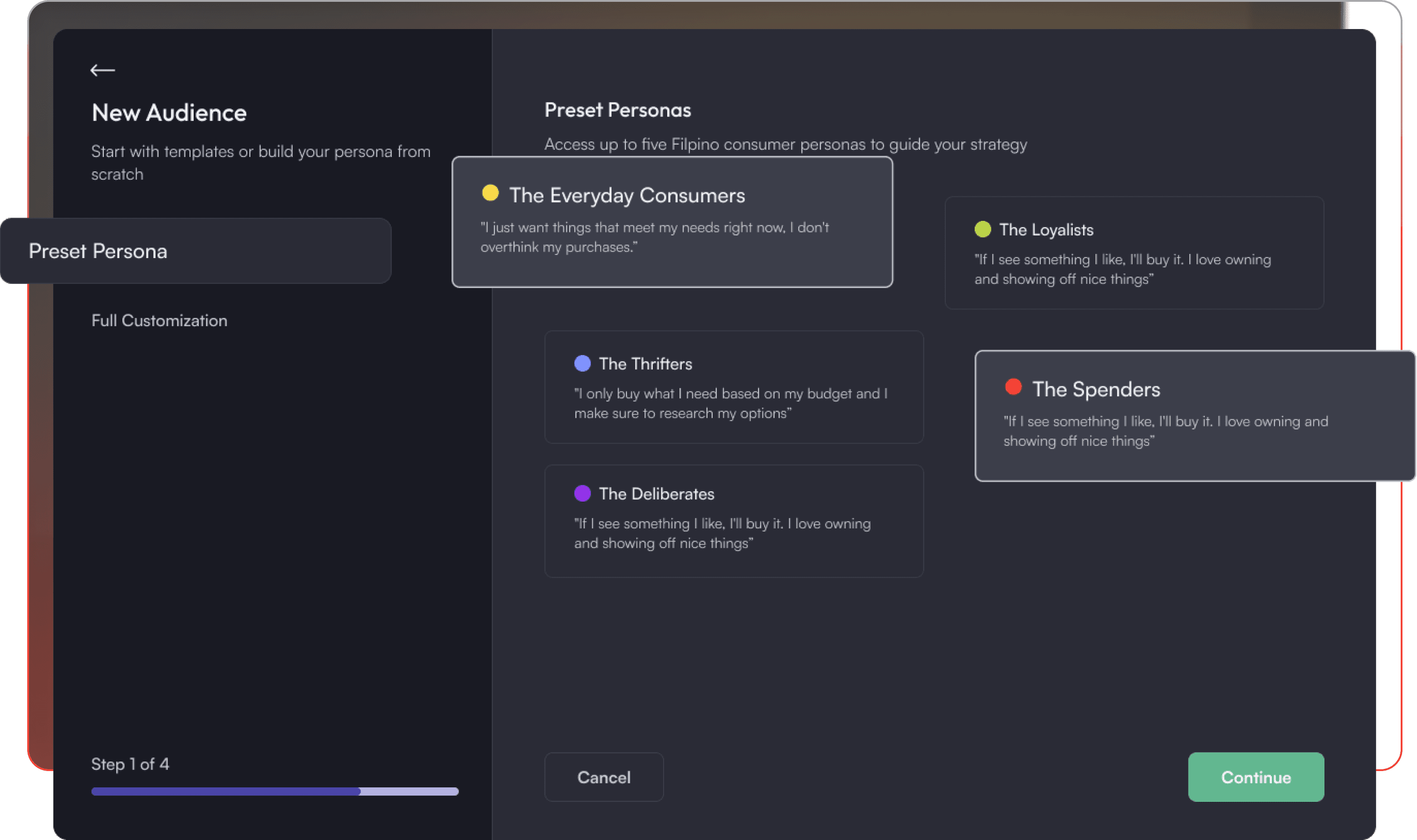Choose The Loyalists persona card
Viewport: 1417px width, 840px height.
tap(1134, 253)
